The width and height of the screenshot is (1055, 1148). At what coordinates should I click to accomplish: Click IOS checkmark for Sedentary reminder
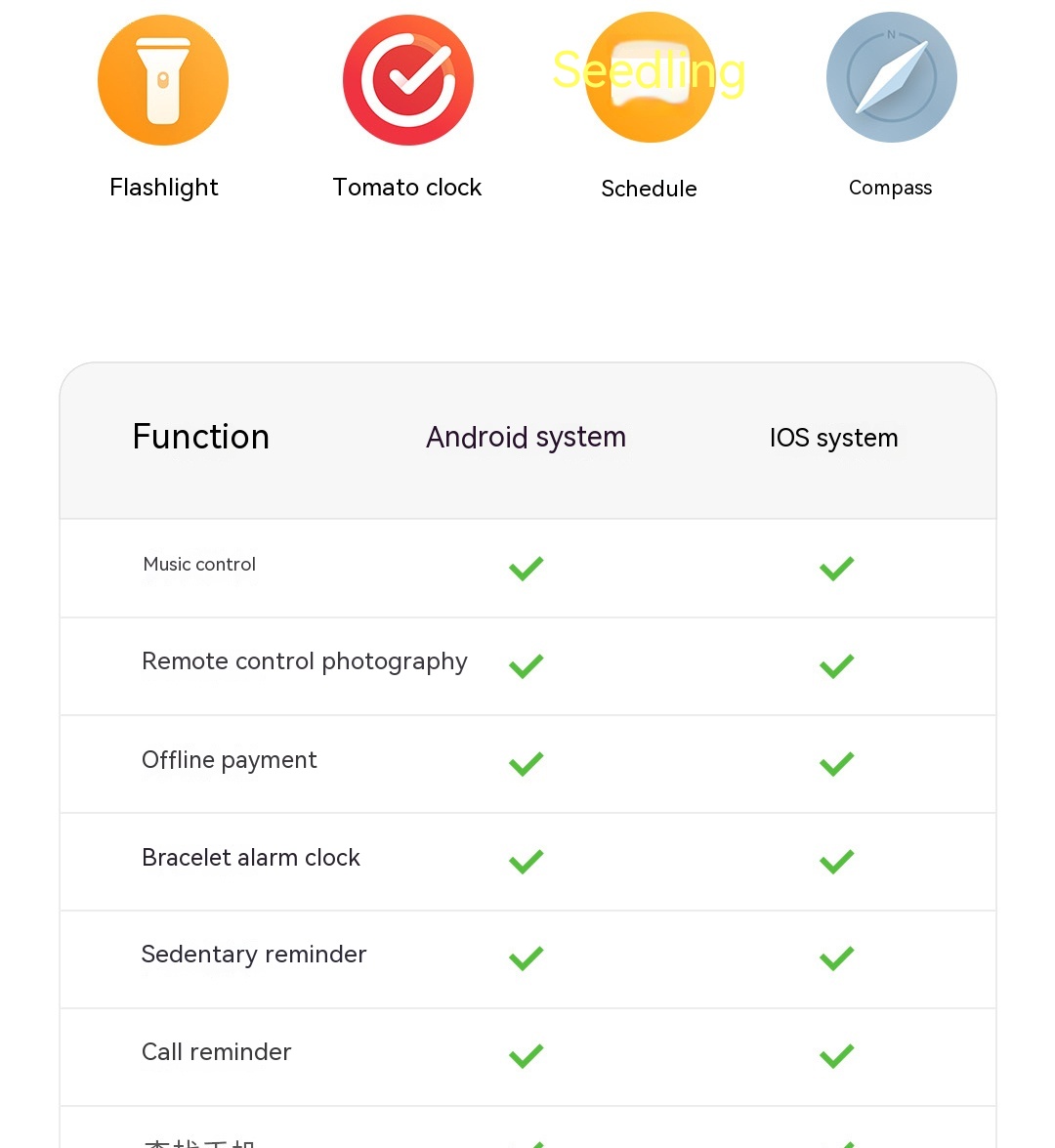tap(837, 958)
